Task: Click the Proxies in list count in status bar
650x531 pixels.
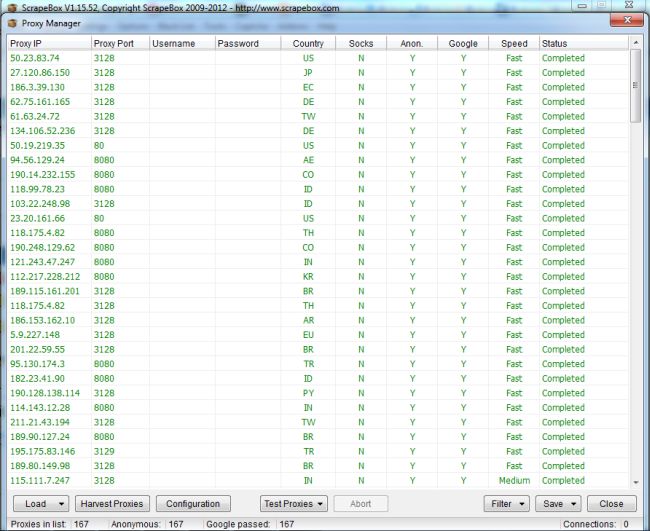Action: point(81,524)
